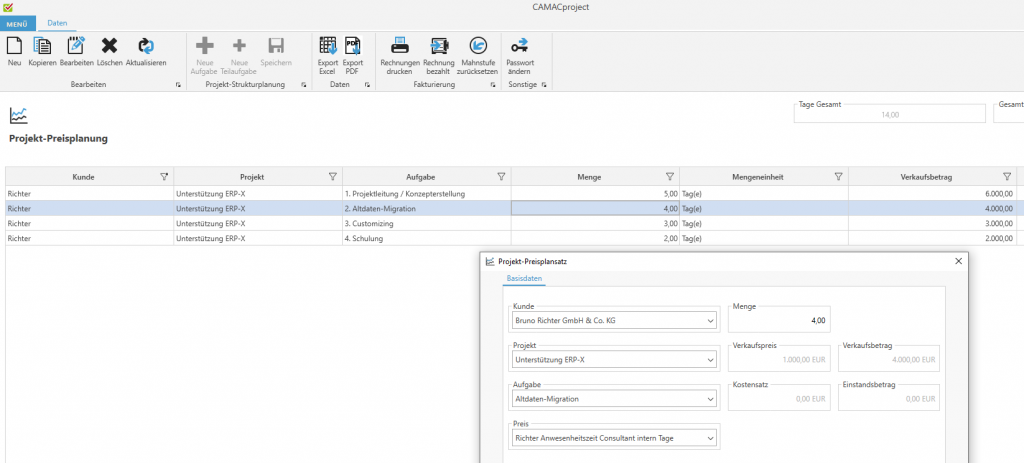Viewport: 1024px width, 463px height.
Task: Select the Bearbeiten pencil icon
Action: point(76,46)
